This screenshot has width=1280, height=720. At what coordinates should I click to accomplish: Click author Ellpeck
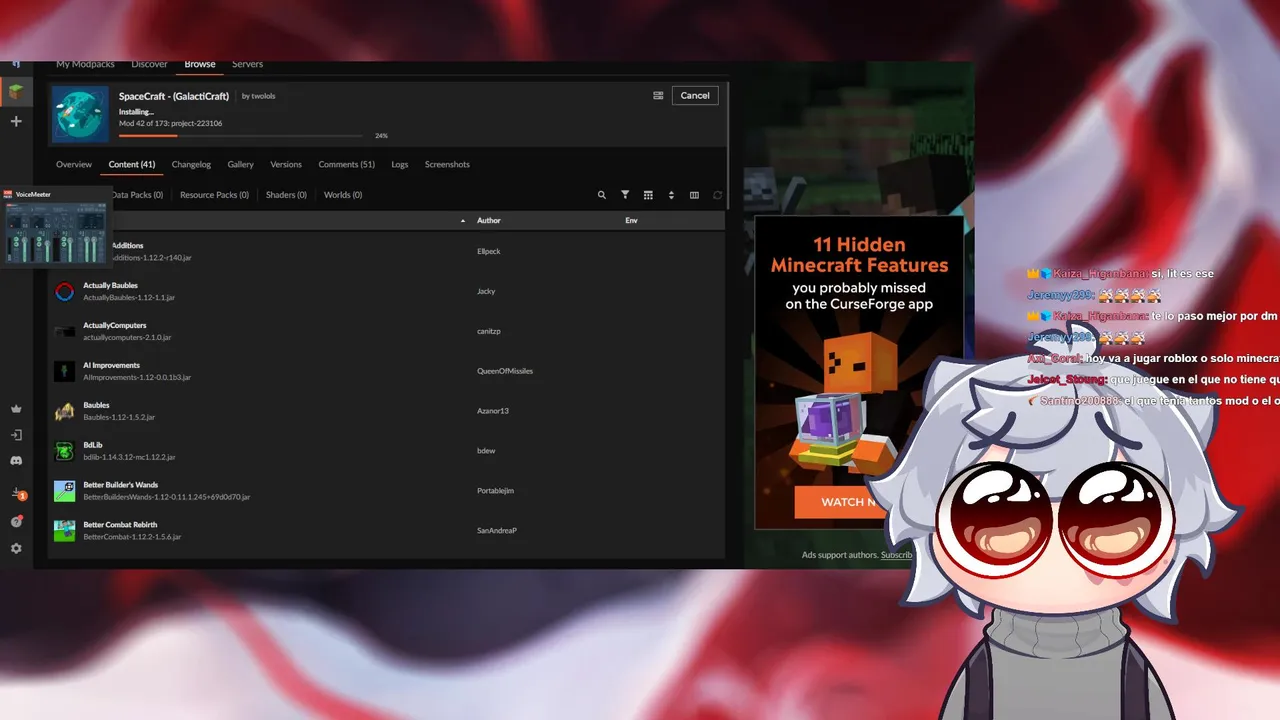488,251
